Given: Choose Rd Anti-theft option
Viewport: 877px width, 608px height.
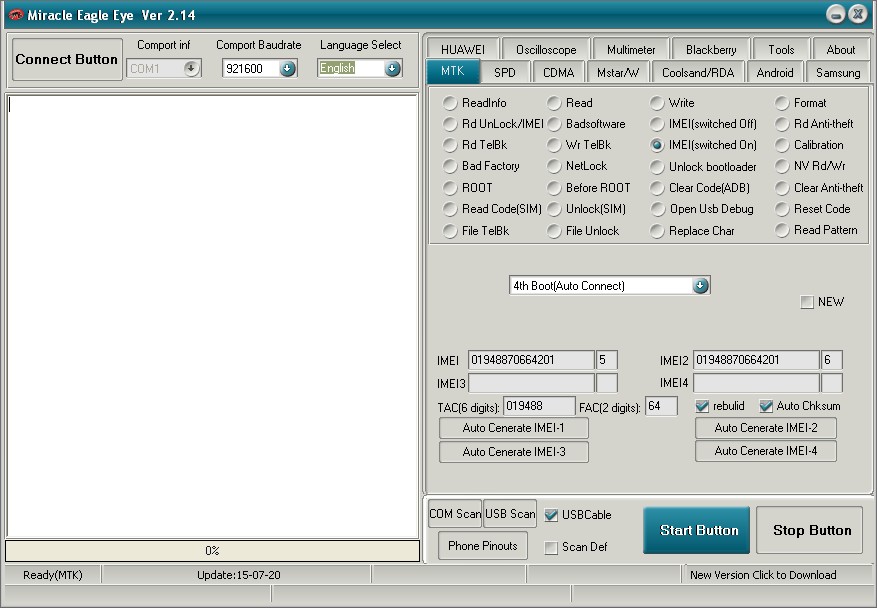Looking at the screenshot, I should click(x=815, y=124).
